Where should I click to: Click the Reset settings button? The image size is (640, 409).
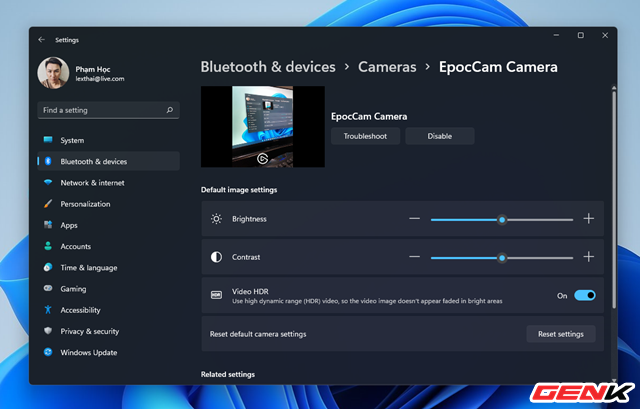pos(561,334)
